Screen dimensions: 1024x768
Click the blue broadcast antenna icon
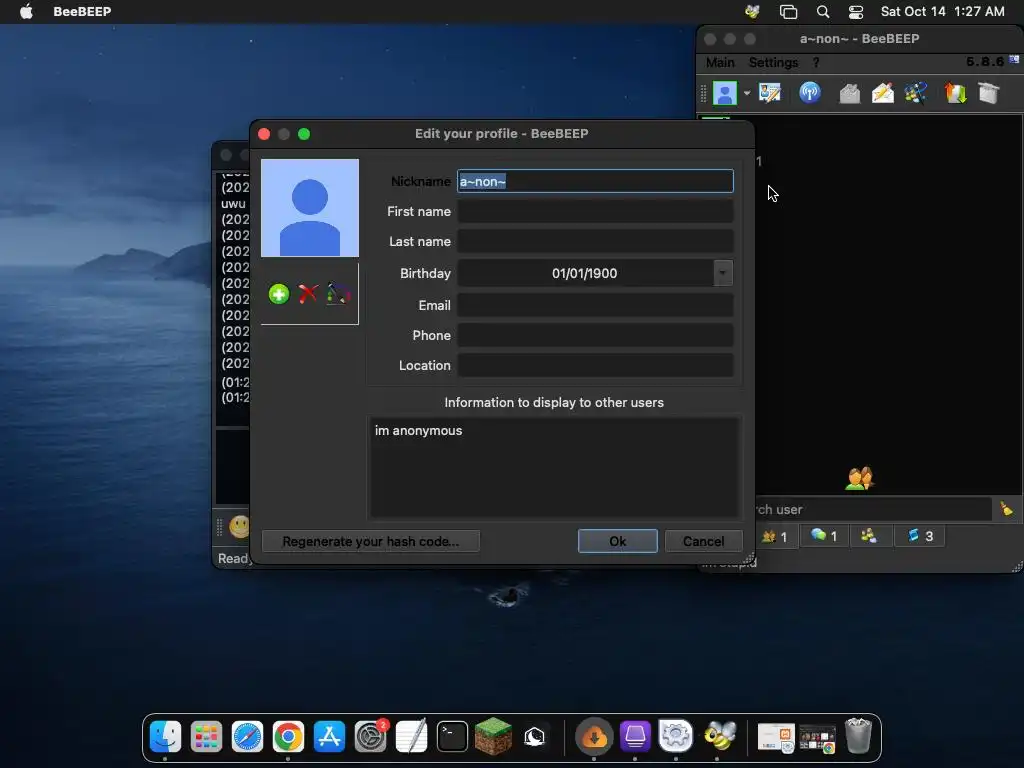(810, 93)
